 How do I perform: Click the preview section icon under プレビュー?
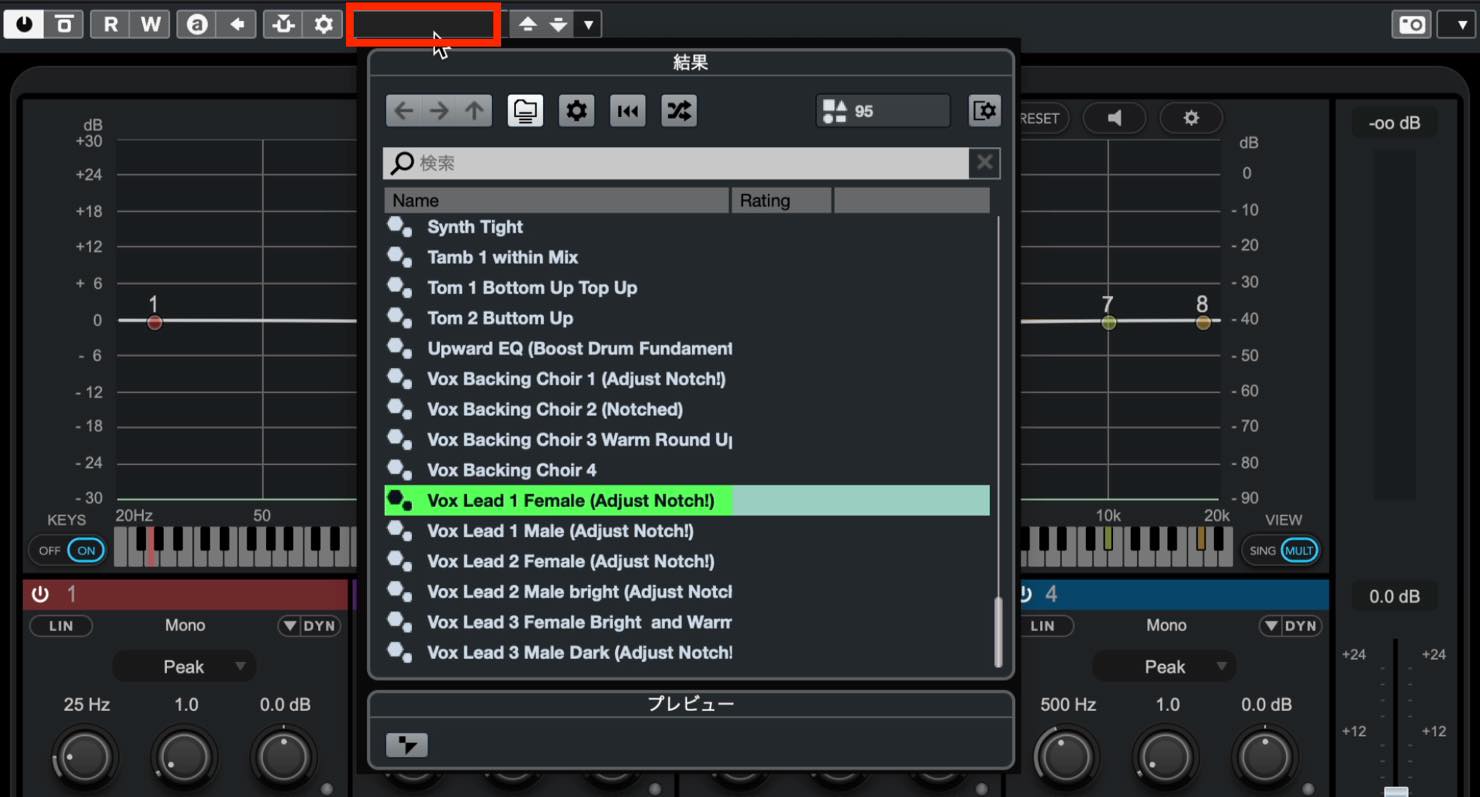tap(407, 745)
